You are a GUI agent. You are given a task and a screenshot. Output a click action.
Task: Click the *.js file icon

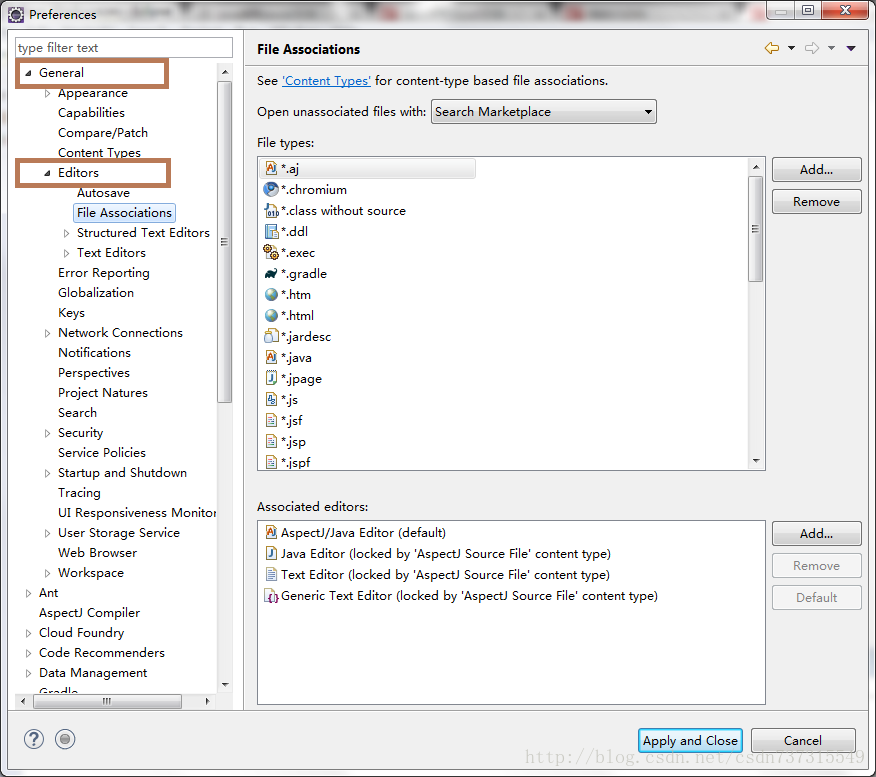(271, 399)
